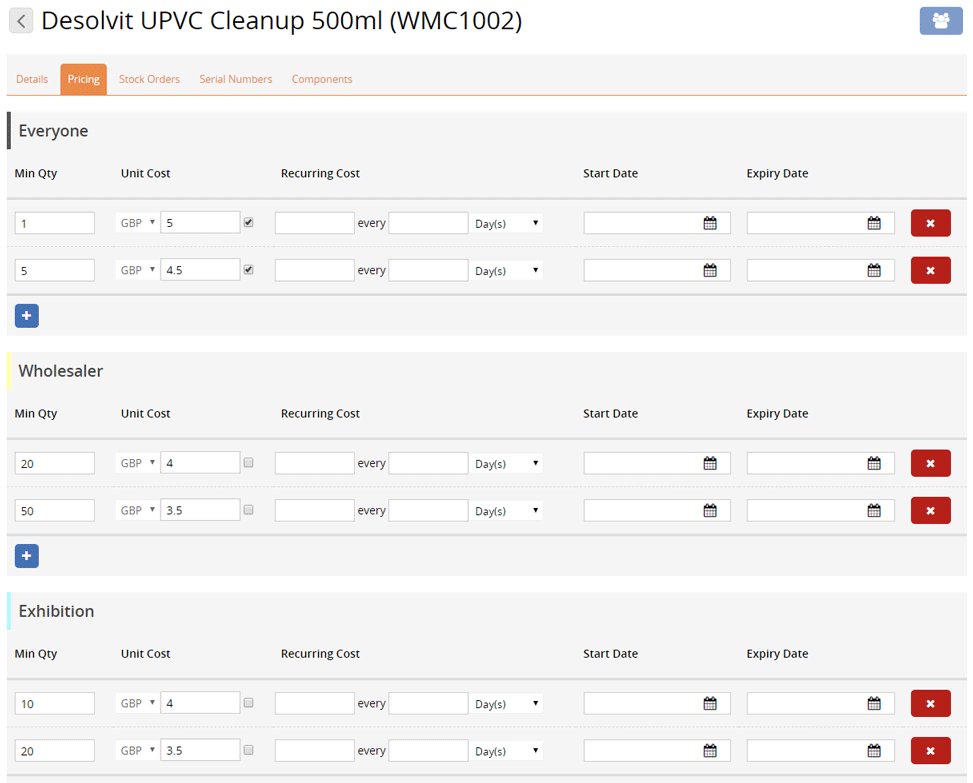This screenshot has height=783, width=973.
Task: Delete the Wholesaler qty 20 price row
Action: pyautogui.click(x=930, y=463)
